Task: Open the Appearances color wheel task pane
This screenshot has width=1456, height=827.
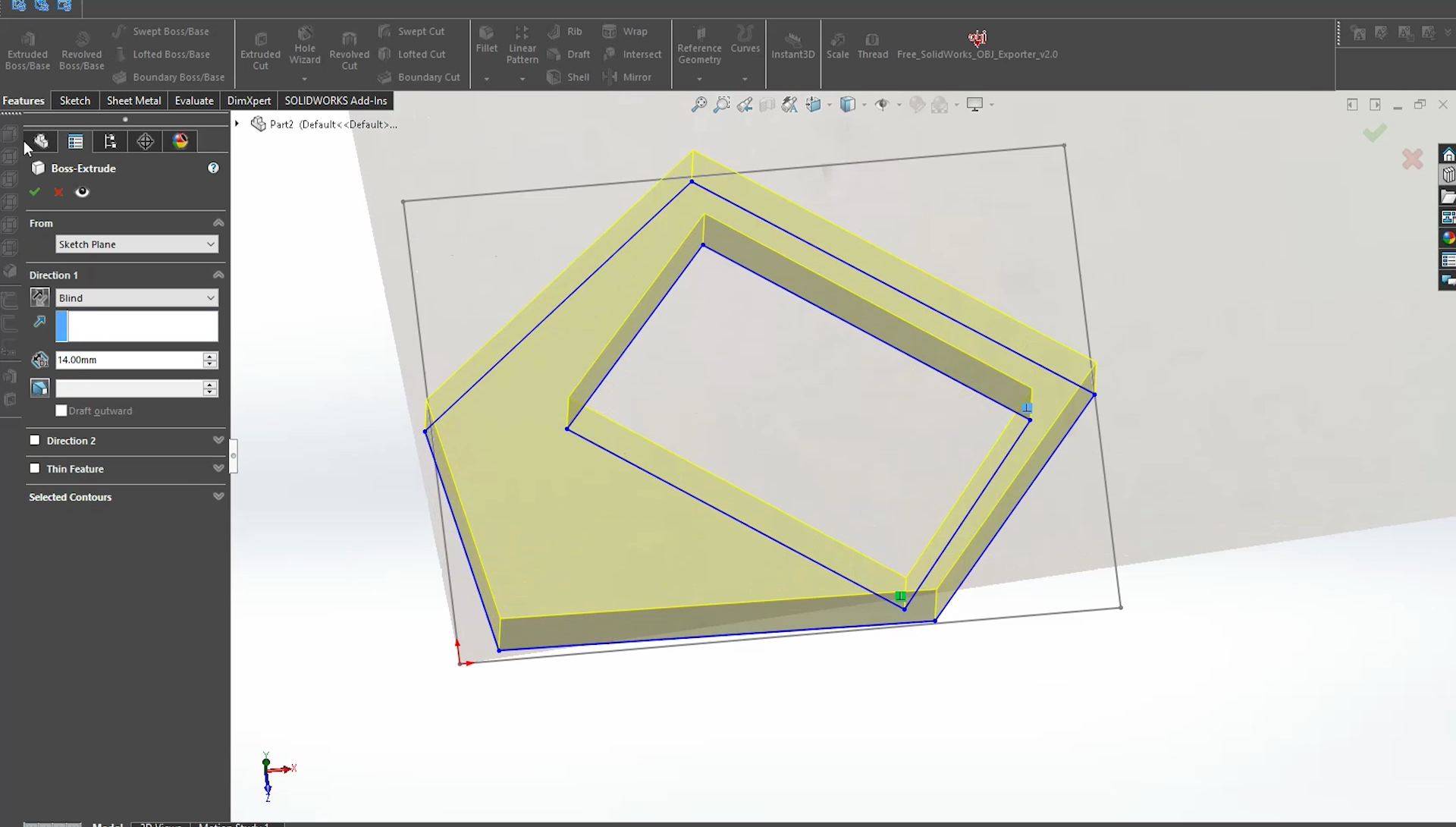Action: tap(1448, 238)
